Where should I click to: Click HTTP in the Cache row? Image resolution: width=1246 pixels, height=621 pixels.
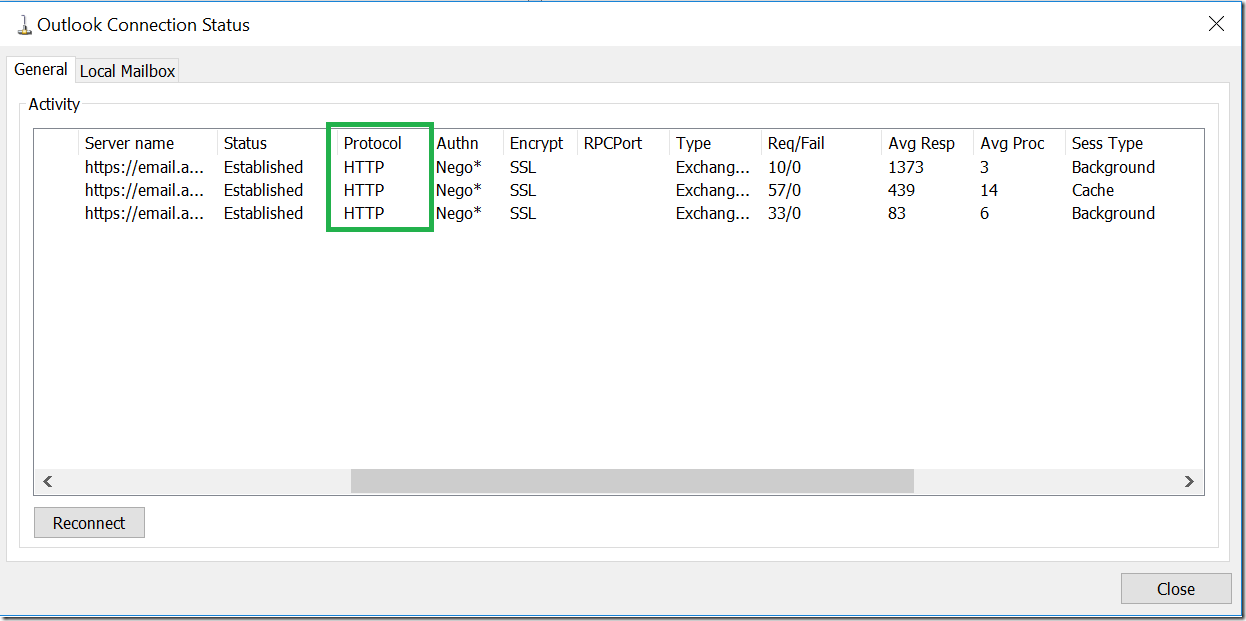(364, 190)
